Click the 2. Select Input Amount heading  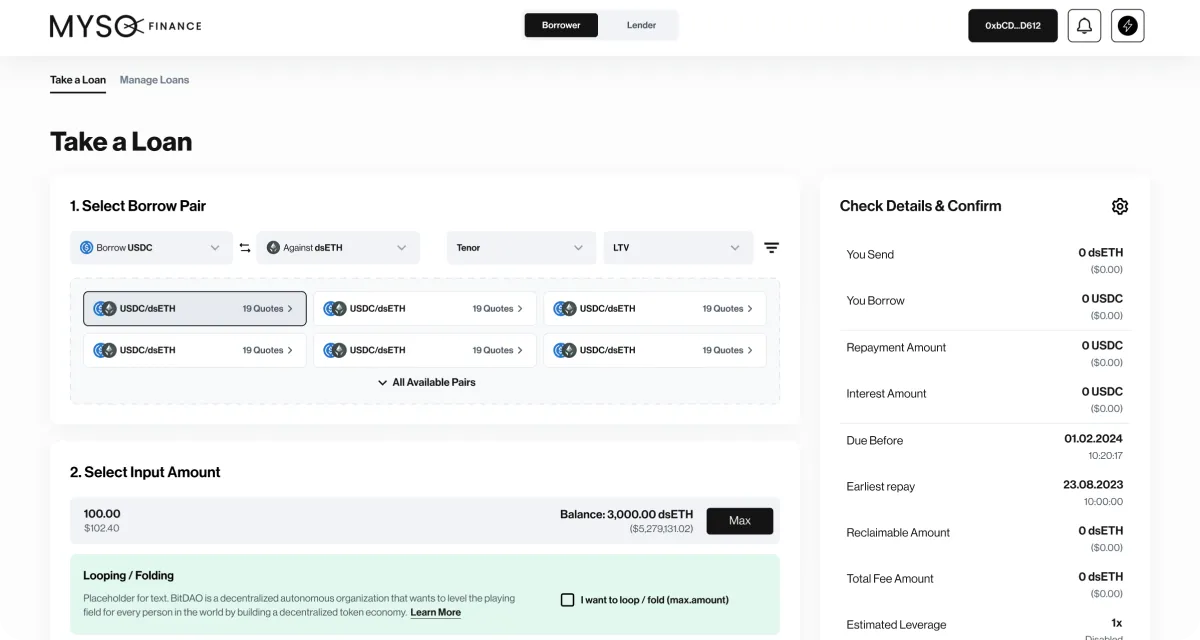(x=145, y=472)
